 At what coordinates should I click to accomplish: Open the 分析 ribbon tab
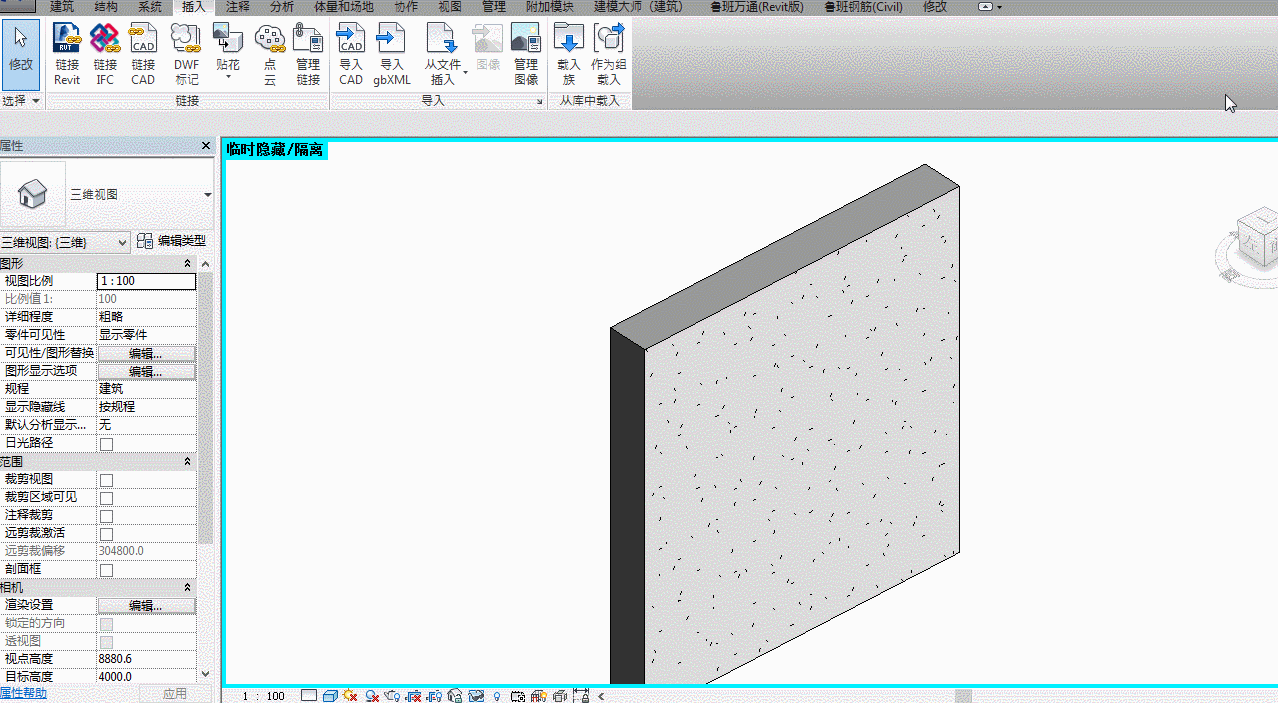pos(282,7)
